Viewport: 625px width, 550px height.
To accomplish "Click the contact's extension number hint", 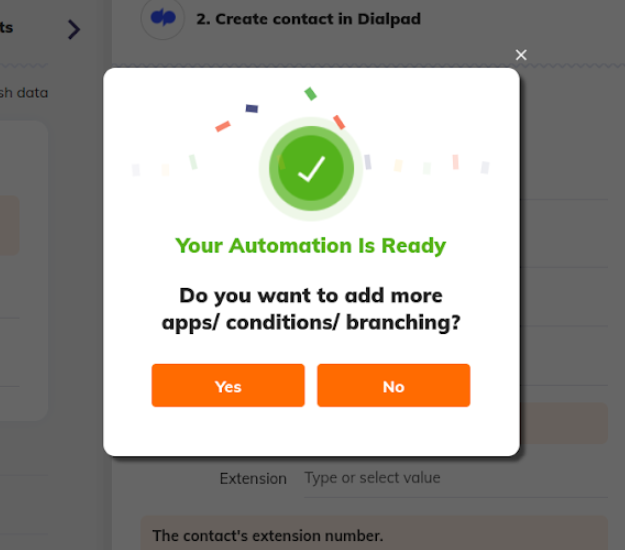I will coord(267,536).
